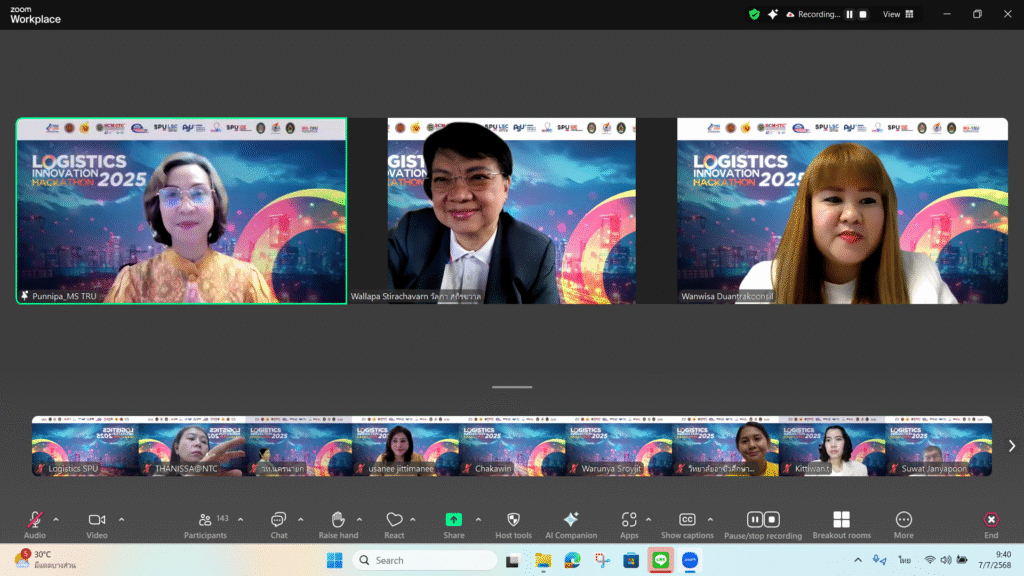Open Microsoft Store from the taskbar

[x=631, y=560]
